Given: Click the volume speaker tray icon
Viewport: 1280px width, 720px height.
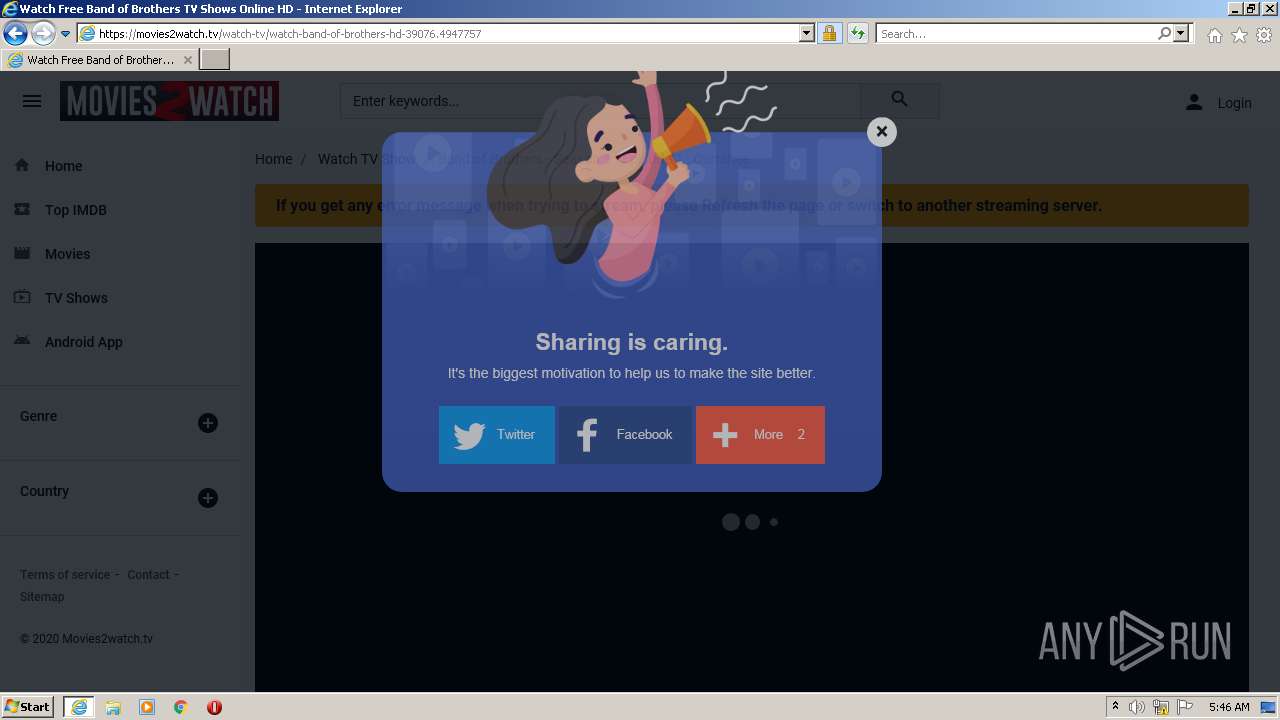Looking at the screenshot, I should (x=1136, y=707).
